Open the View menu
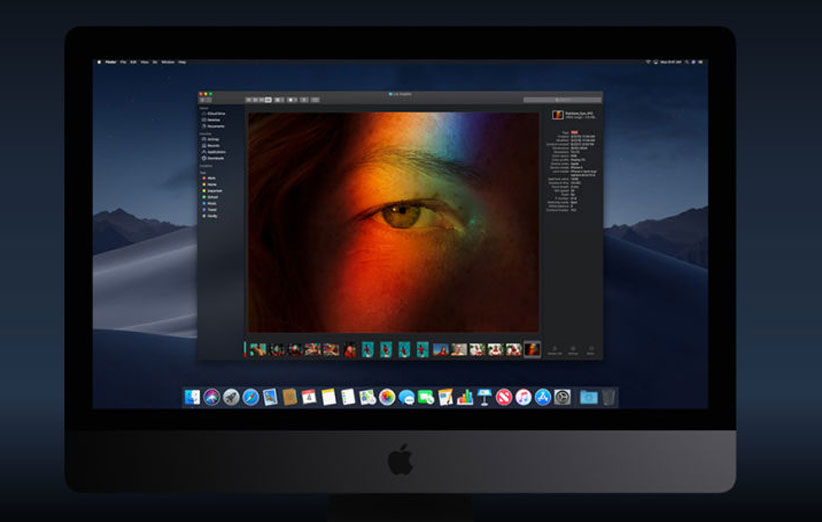This screenshot has width=822, height=522. [x=144, y=62]
